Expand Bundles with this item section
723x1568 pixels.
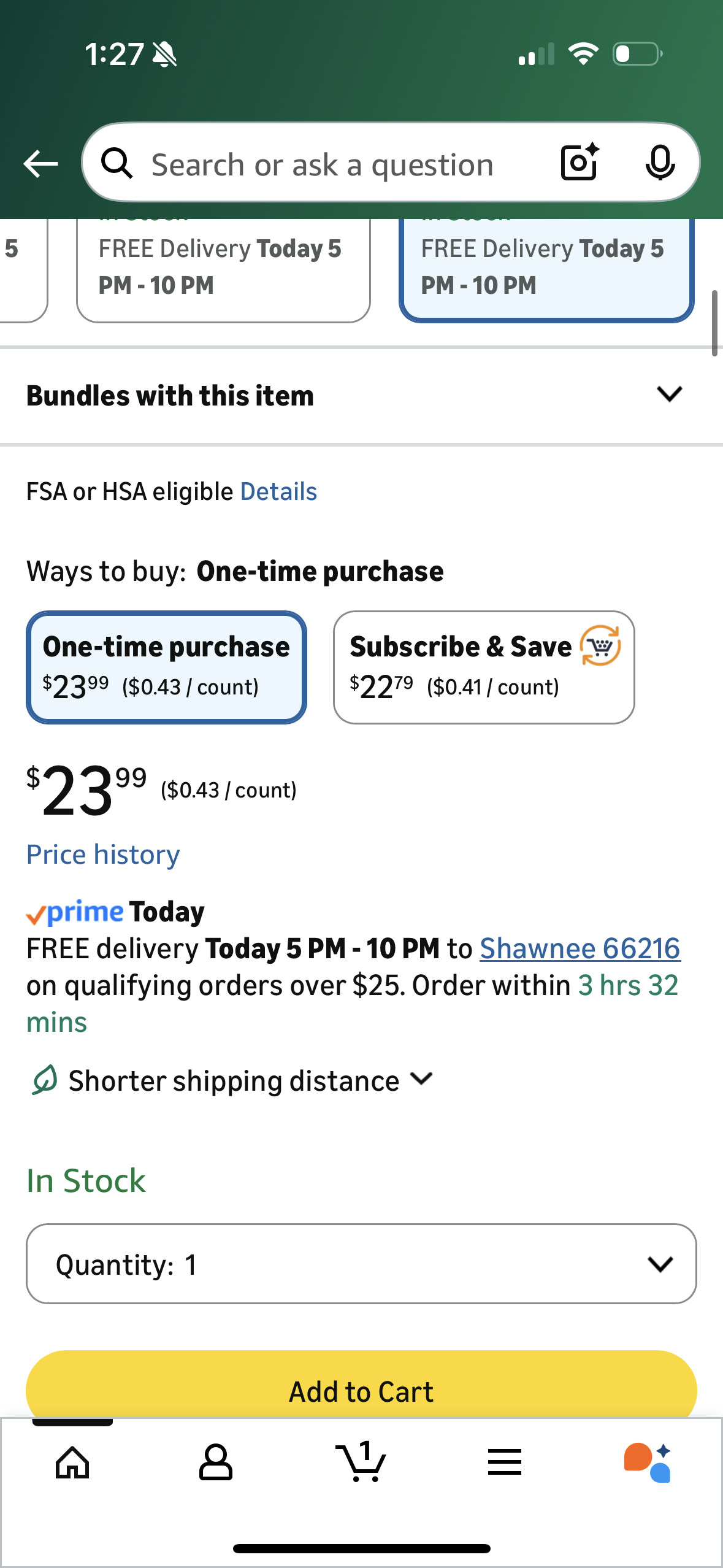[x=669, y=394]
